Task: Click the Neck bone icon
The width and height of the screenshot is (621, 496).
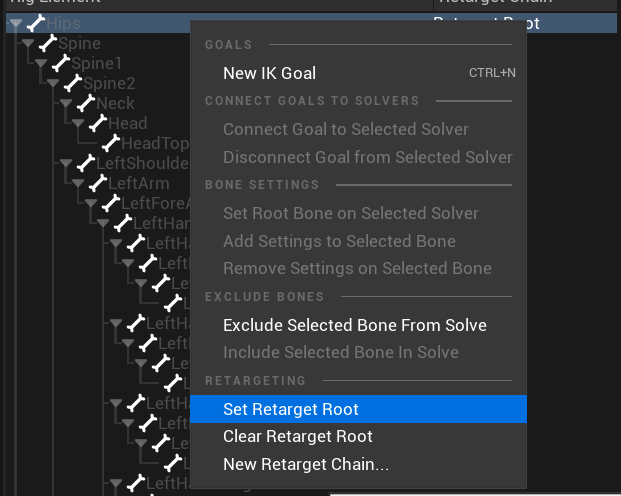Action: (86, 103)
